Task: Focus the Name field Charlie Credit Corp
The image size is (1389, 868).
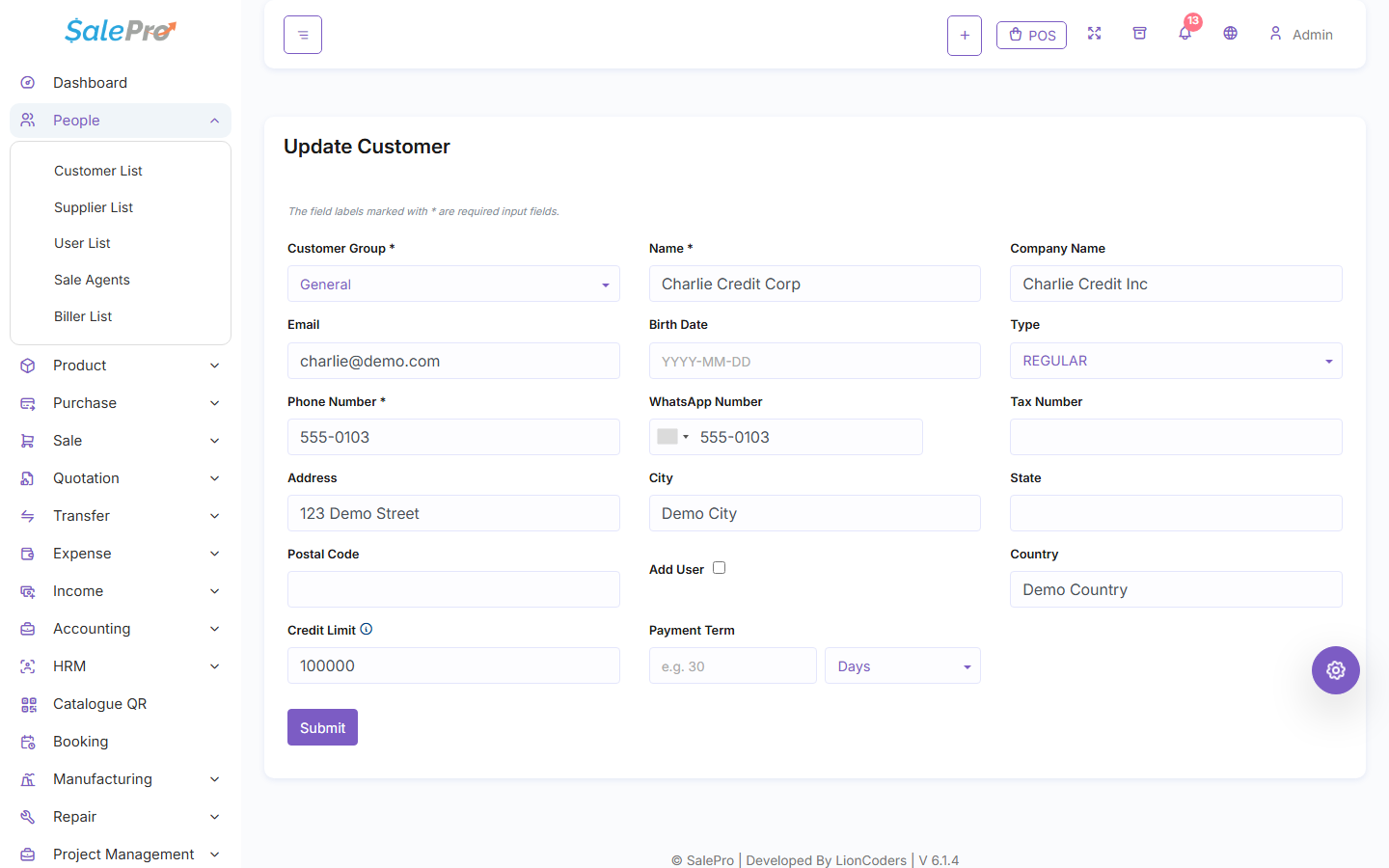Action: (x=815, y=284)
